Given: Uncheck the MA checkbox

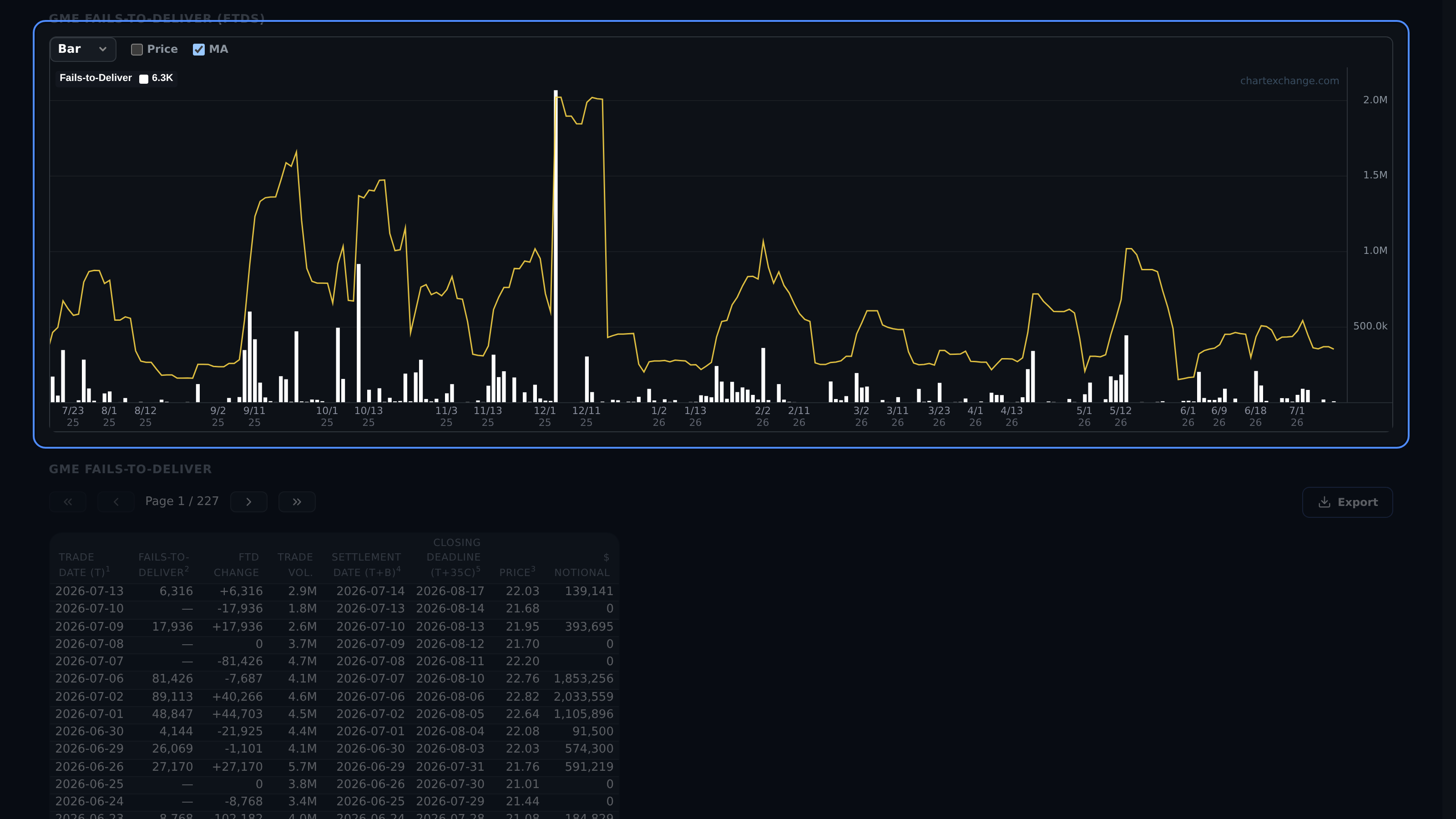Looking at the screenshot, I should pyautogui.click(x=198, y=49).
